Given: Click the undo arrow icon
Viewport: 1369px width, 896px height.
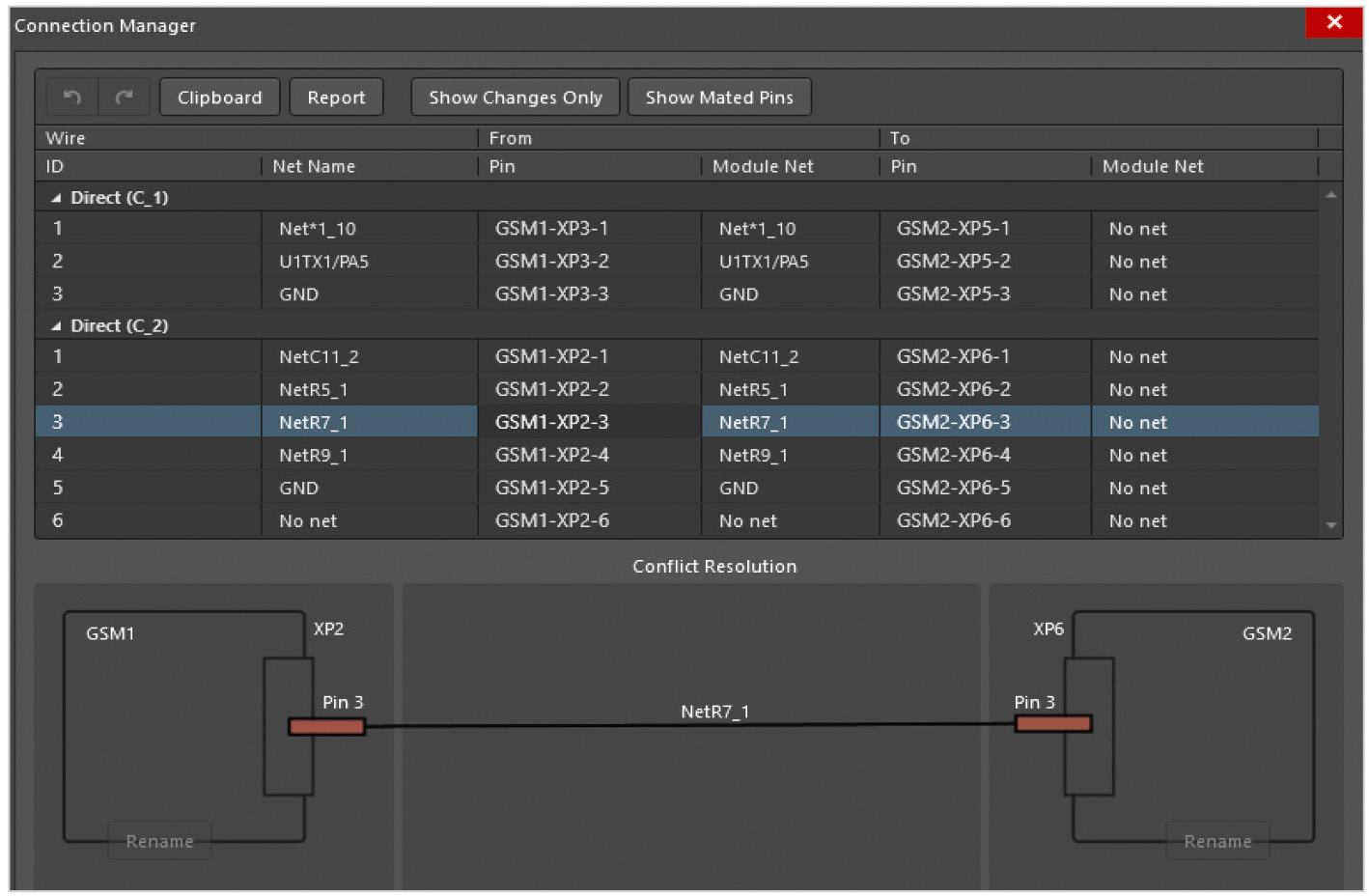Looking at the screenshot, I should click(71, 98).
